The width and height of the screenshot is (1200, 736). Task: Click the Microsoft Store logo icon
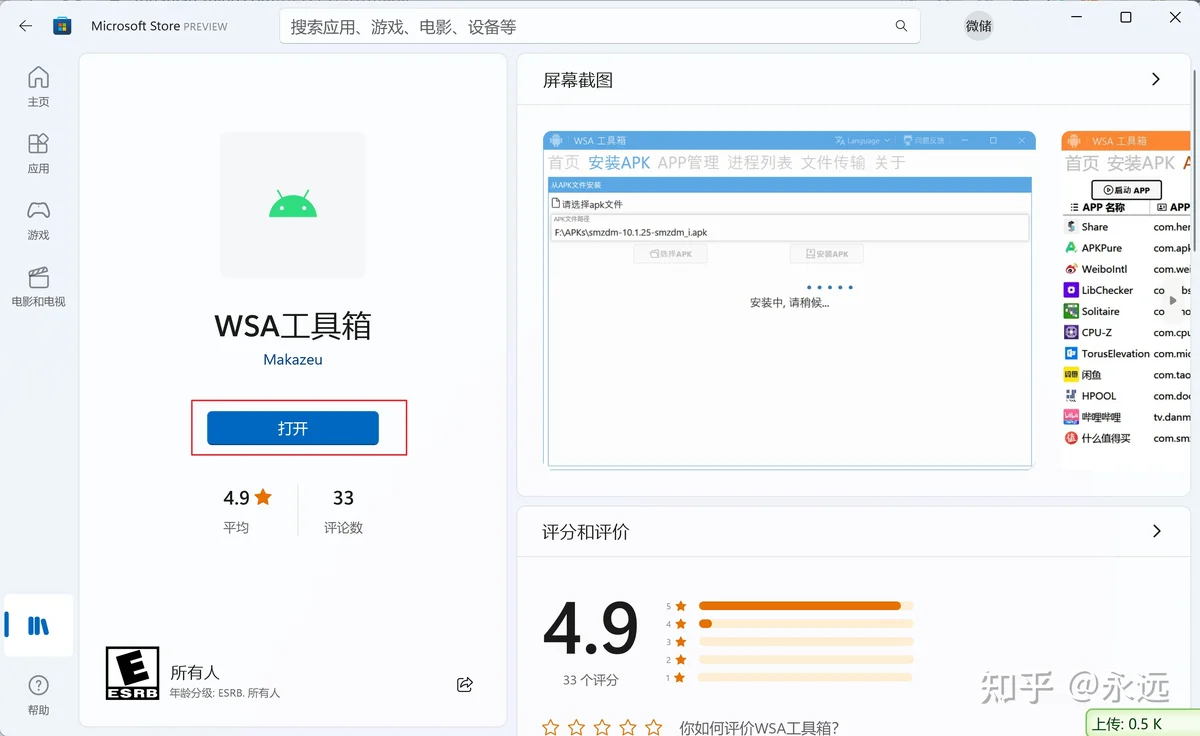(62, 26)
